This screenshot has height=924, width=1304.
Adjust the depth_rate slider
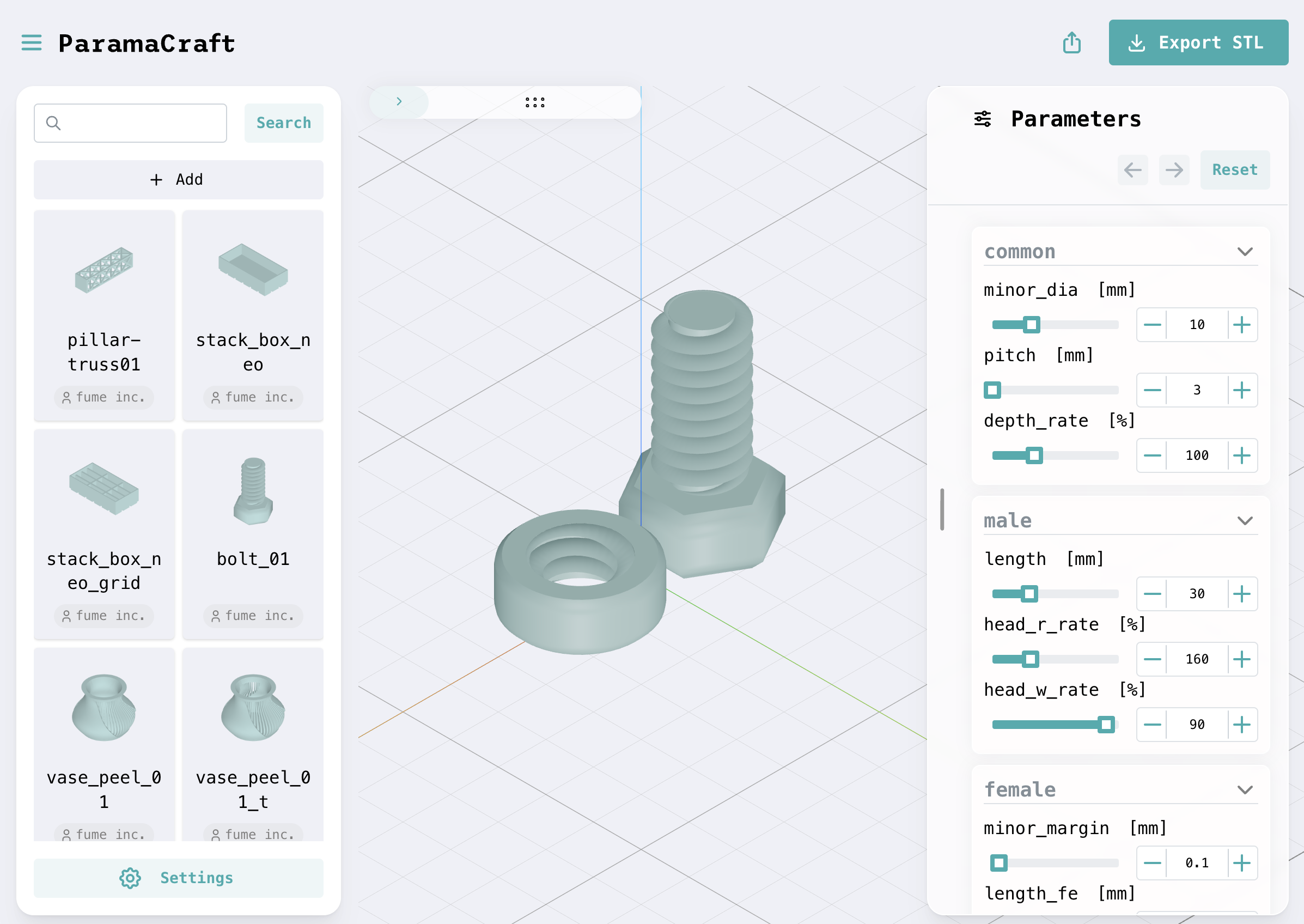(x=1034, y=456)
